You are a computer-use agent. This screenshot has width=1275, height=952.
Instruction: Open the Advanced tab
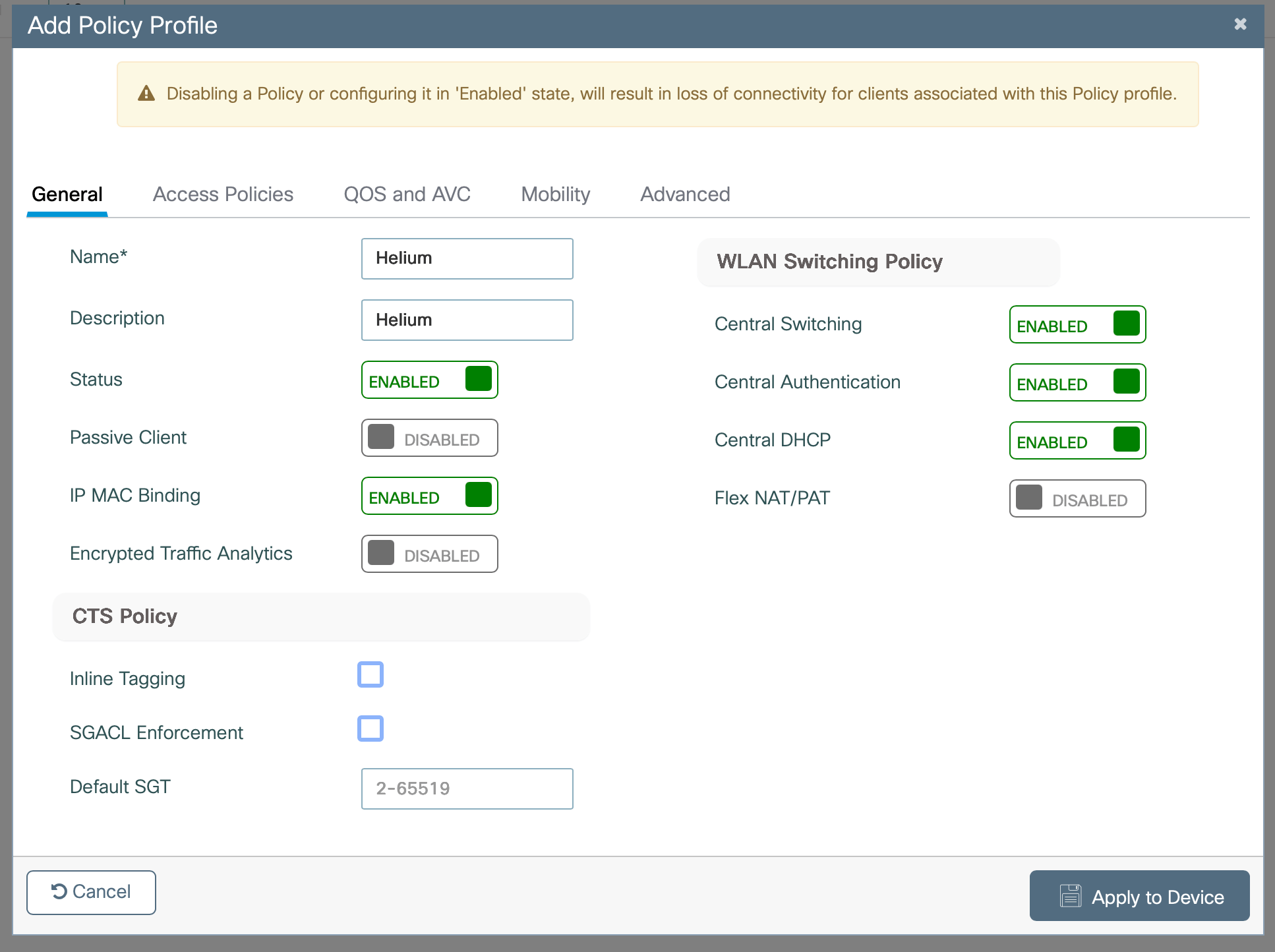point(685,194)
